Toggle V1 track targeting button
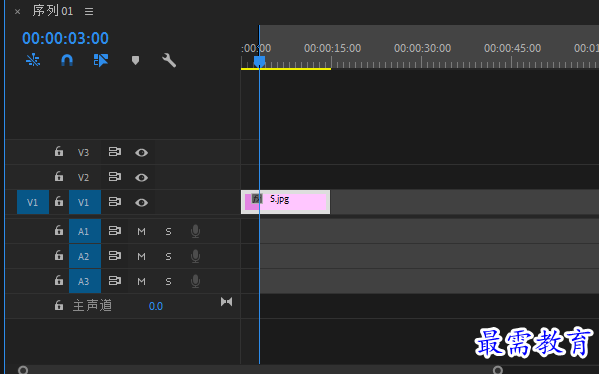Viewport: 599px width, 374px height. coord(85,202)
